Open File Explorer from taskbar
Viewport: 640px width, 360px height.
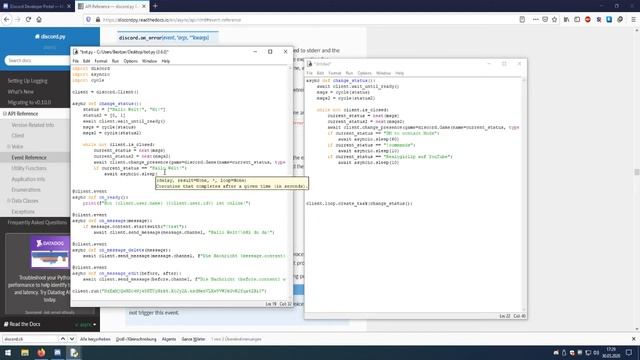point(25,353)
